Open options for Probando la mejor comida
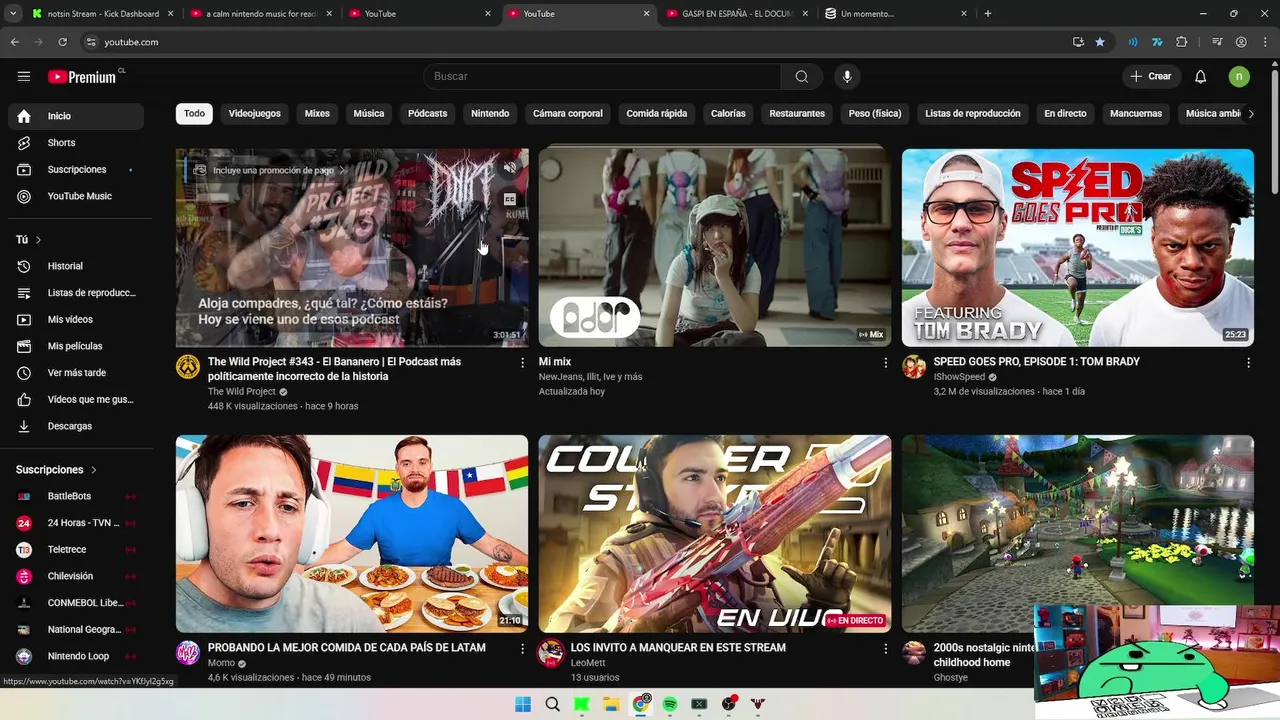The width and height of the screenshot is (1280, 720). pyautogui.click(x=522, y=649)
